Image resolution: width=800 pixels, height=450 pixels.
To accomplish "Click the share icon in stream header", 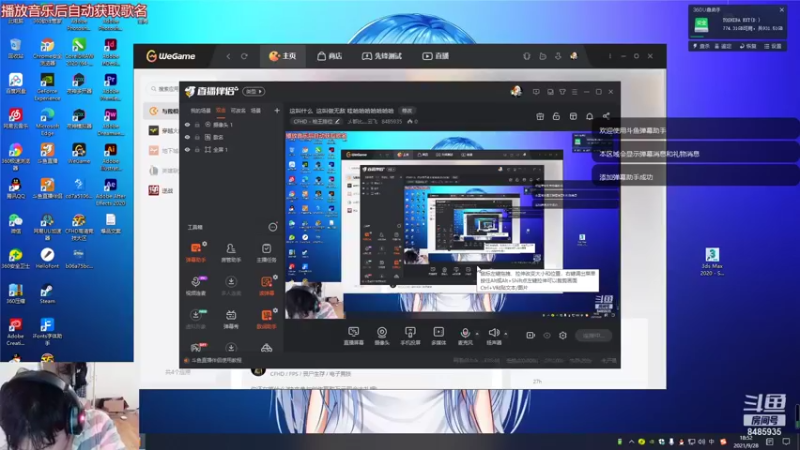I will click(x=606, y=116).
